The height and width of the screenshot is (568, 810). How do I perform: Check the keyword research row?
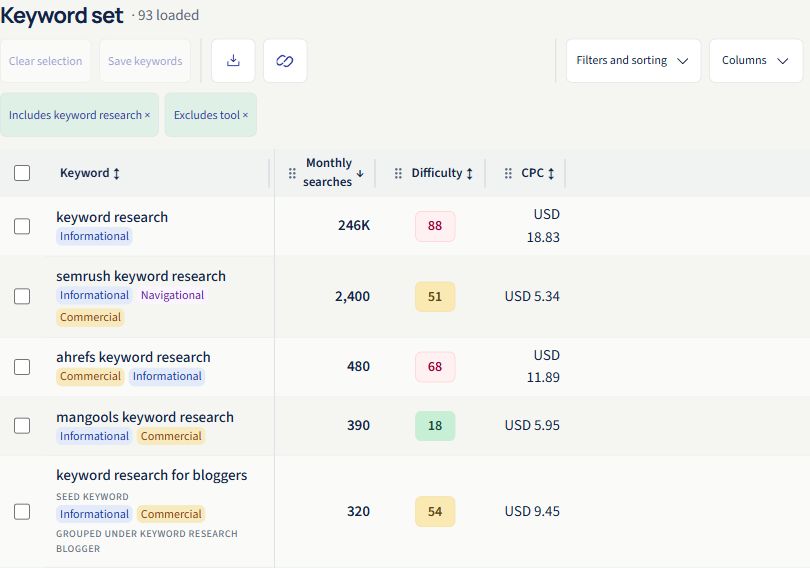click(x=22, y=226)
